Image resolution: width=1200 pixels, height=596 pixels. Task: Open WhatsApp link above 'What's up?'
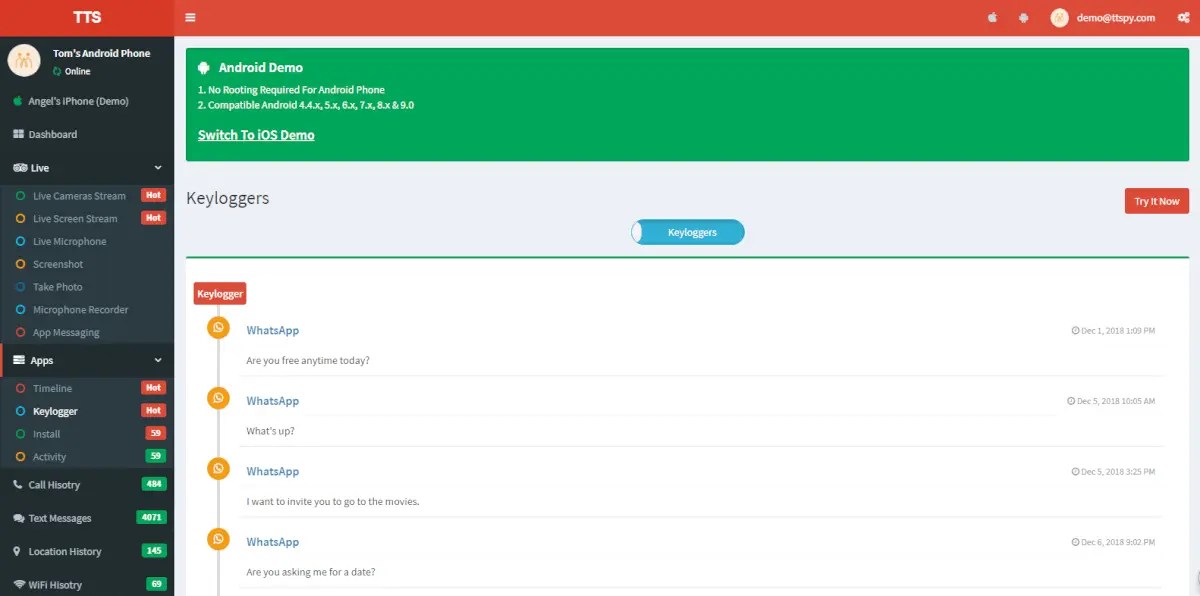point(273,401)
